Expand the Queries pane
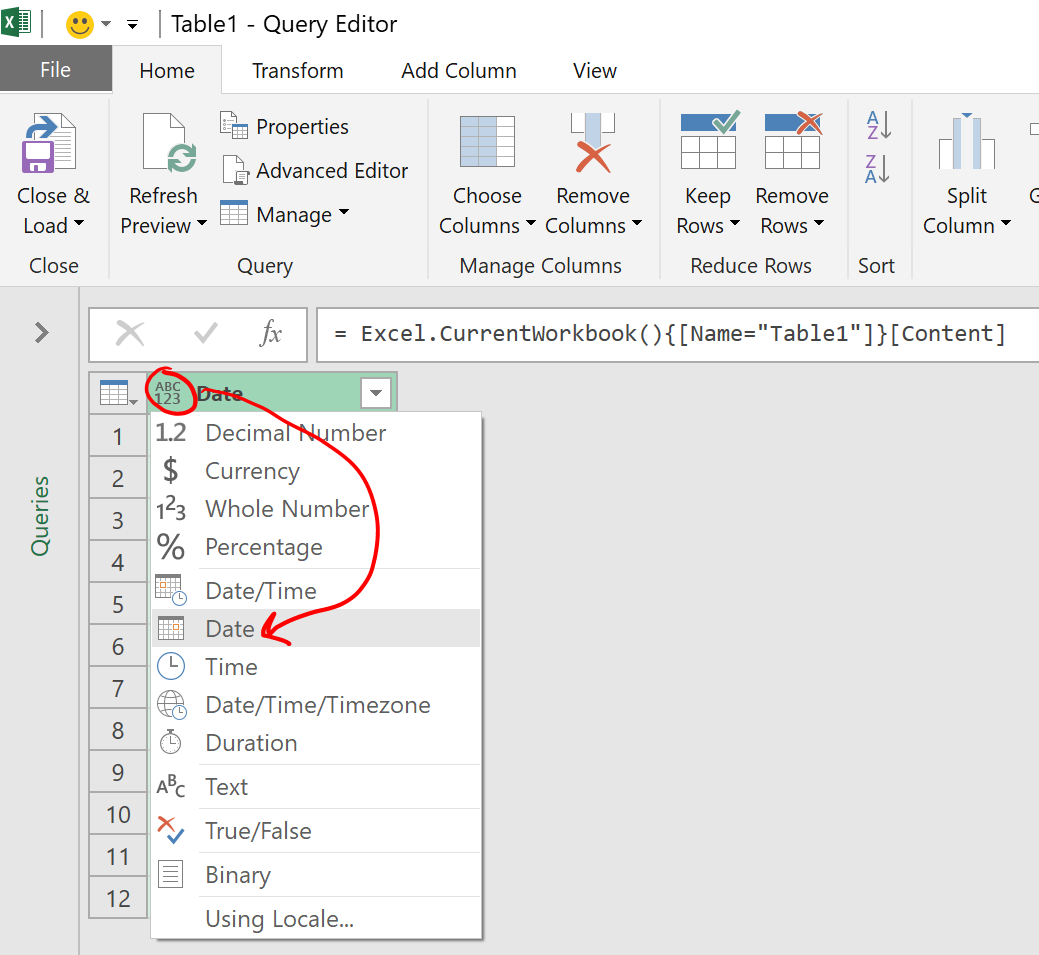This screenshot has width=1039, height=955. 42,333
